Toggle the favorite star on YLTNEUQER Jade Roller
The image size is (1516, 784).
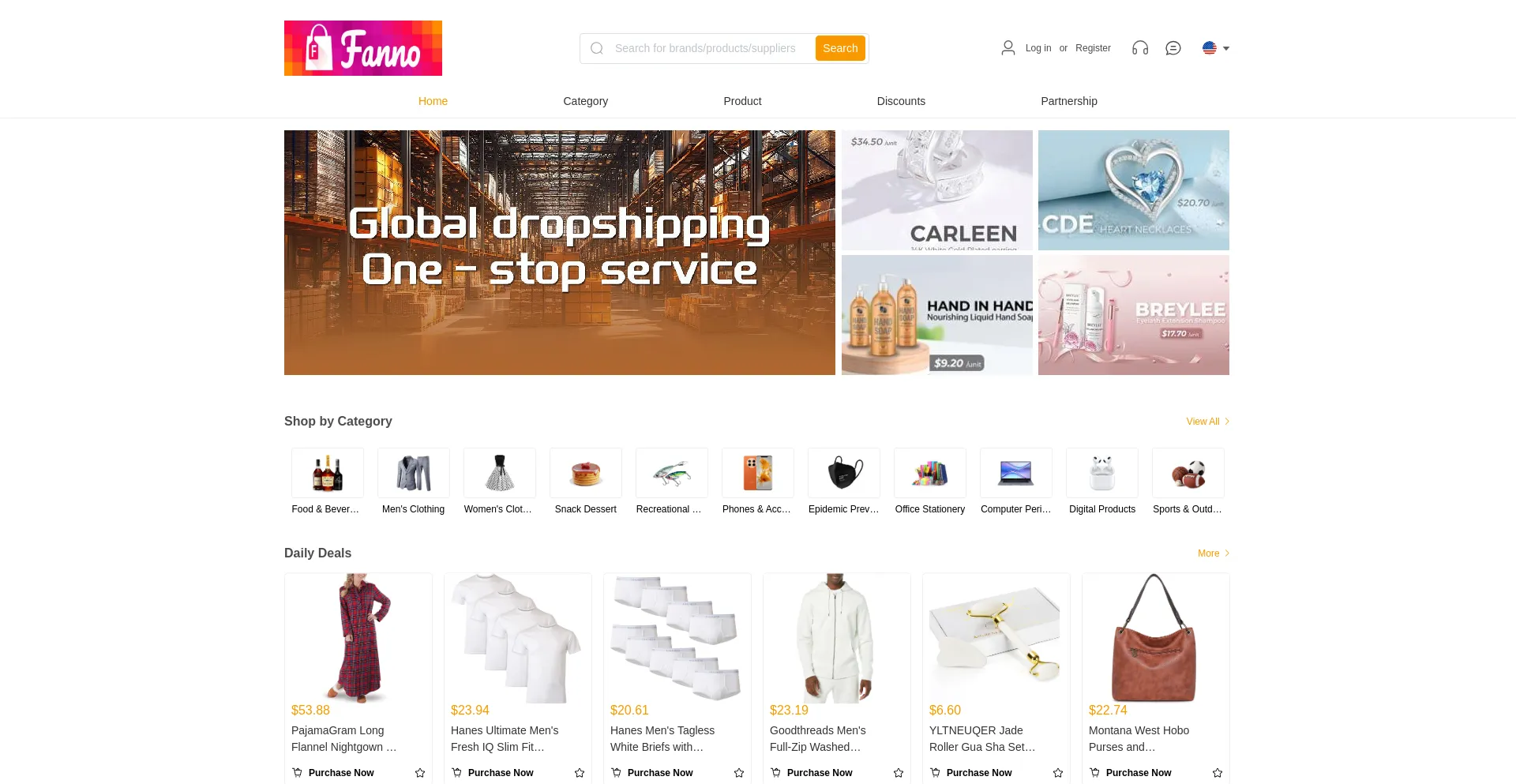pyautogui.click(x=1058, y=773)
